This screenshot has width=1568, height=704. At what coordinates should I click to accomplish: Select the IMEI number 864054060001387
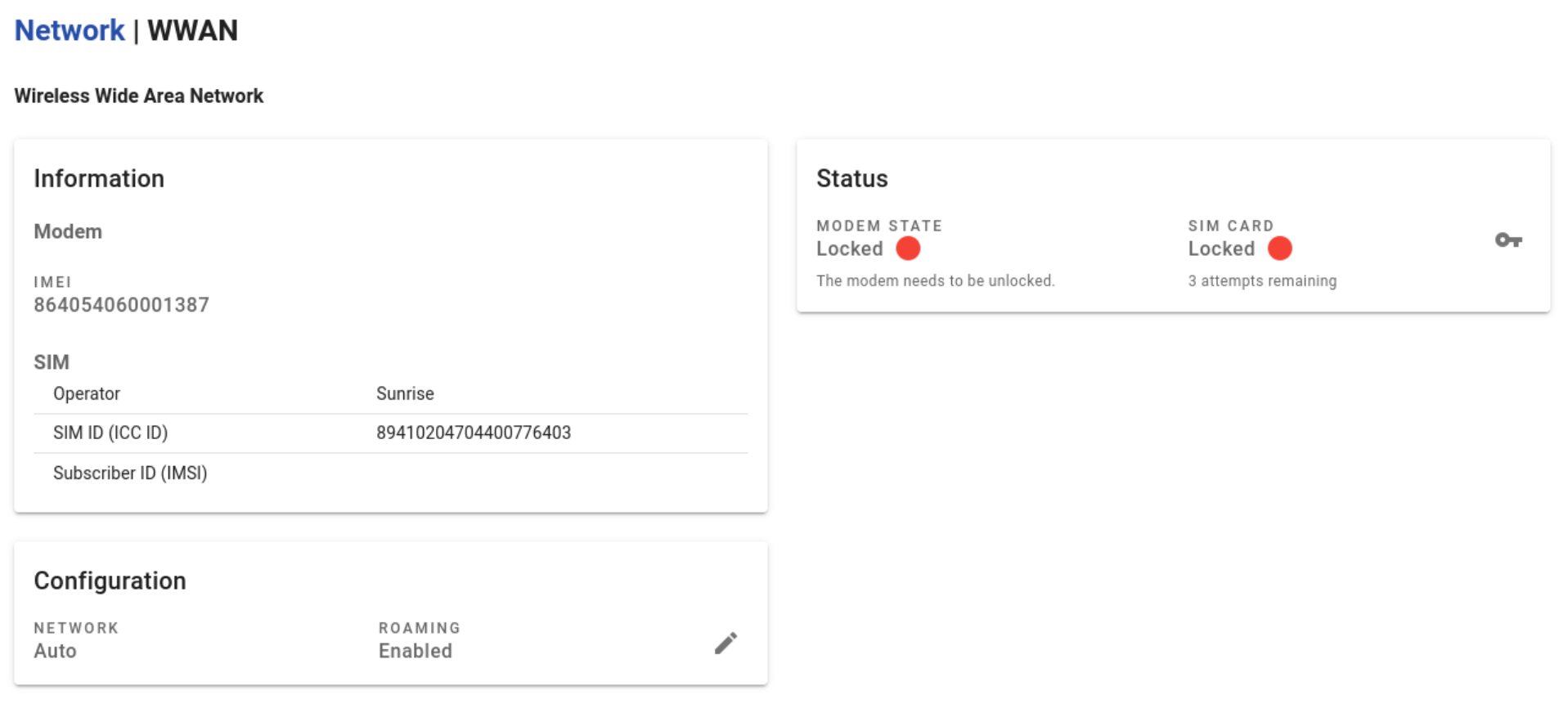(121, 305)
